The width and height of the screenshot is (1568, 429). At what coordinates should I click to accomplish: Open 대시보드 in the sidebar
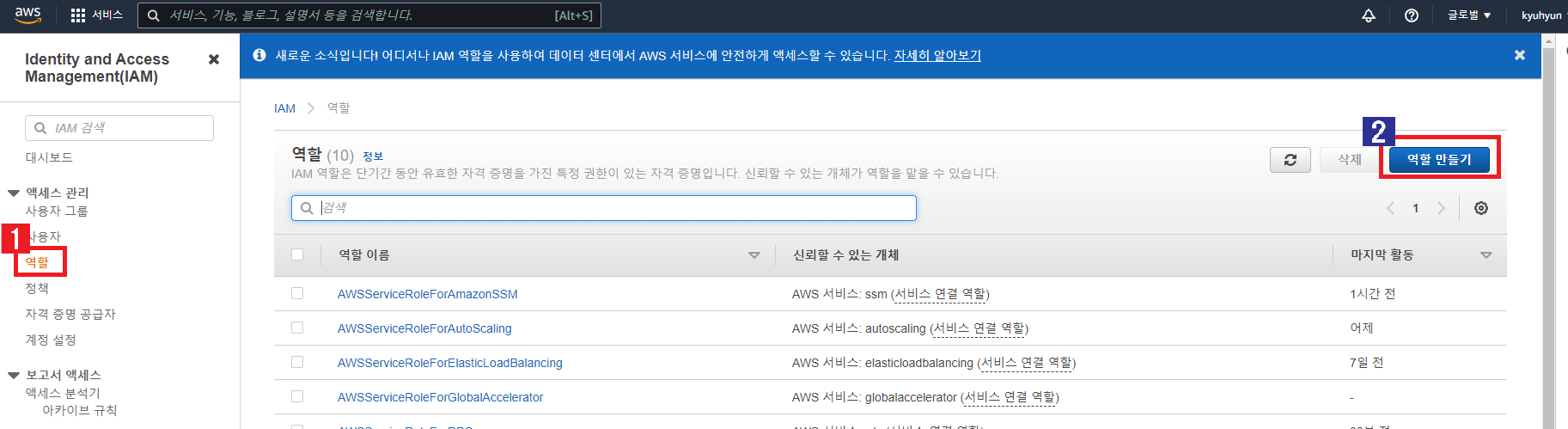(49, 157)
